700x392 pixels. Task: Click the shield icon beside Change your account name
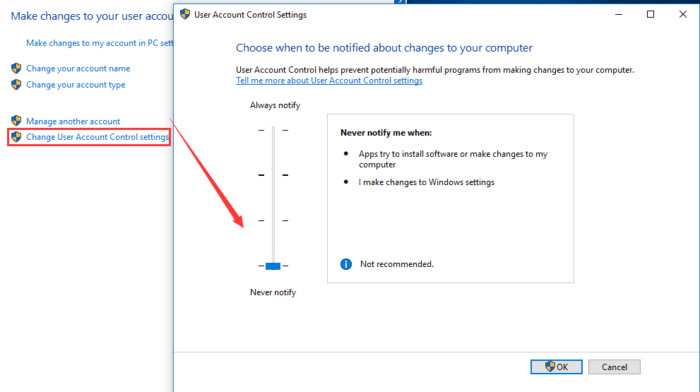[17, 68]
